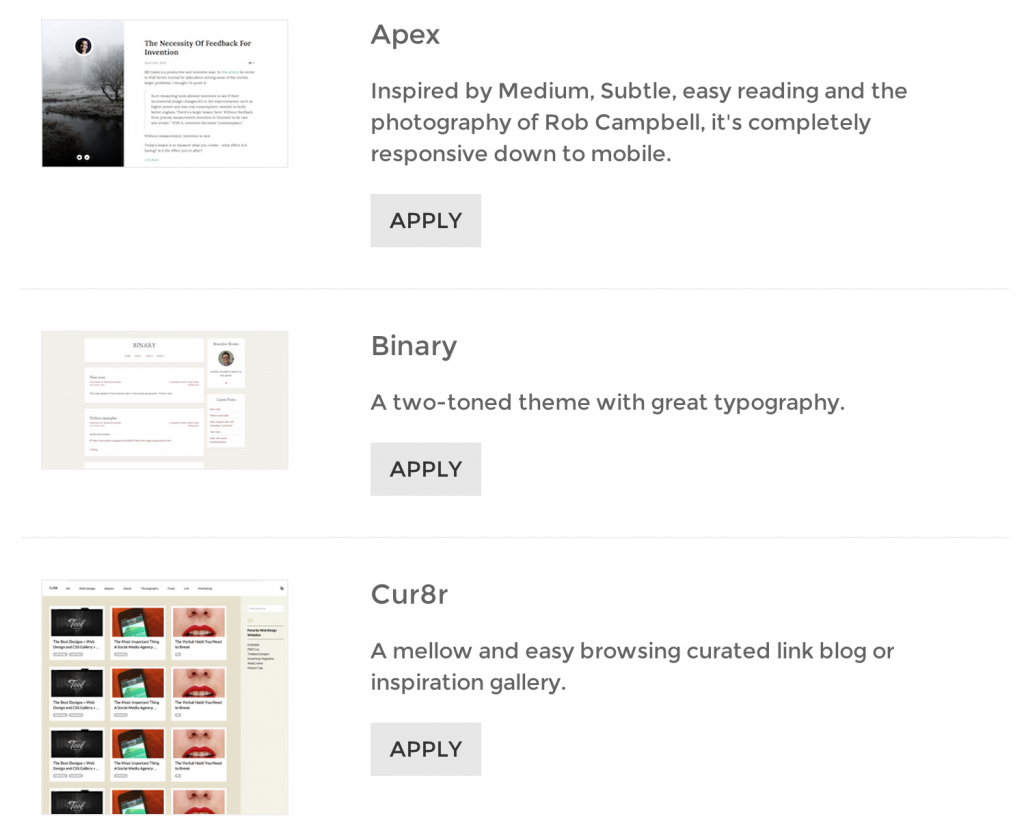Image resolution: width=1024 pixels, height=825 pixels.
Task: Click the email subscribe field in Cur8r preview
Action: [265, 608]
